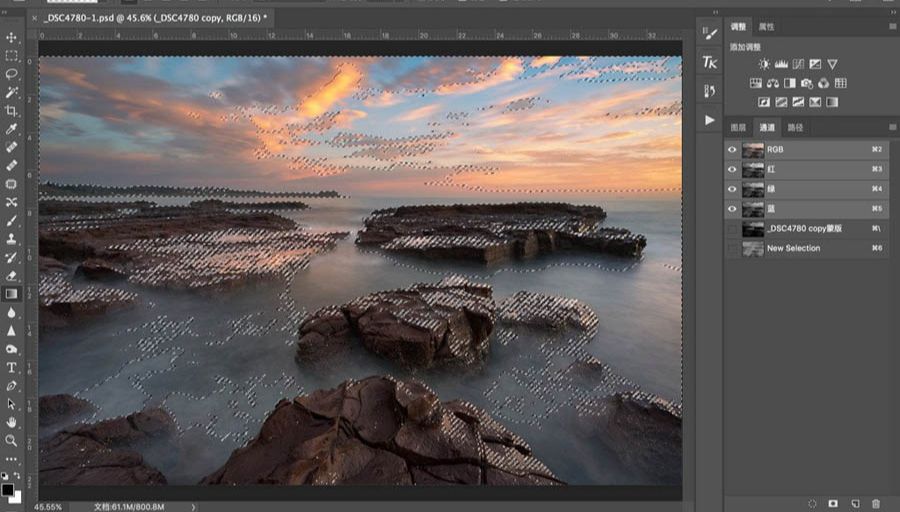The image size is (900, 512).
Task: Select the Brush tool
Action: (11, 221)
